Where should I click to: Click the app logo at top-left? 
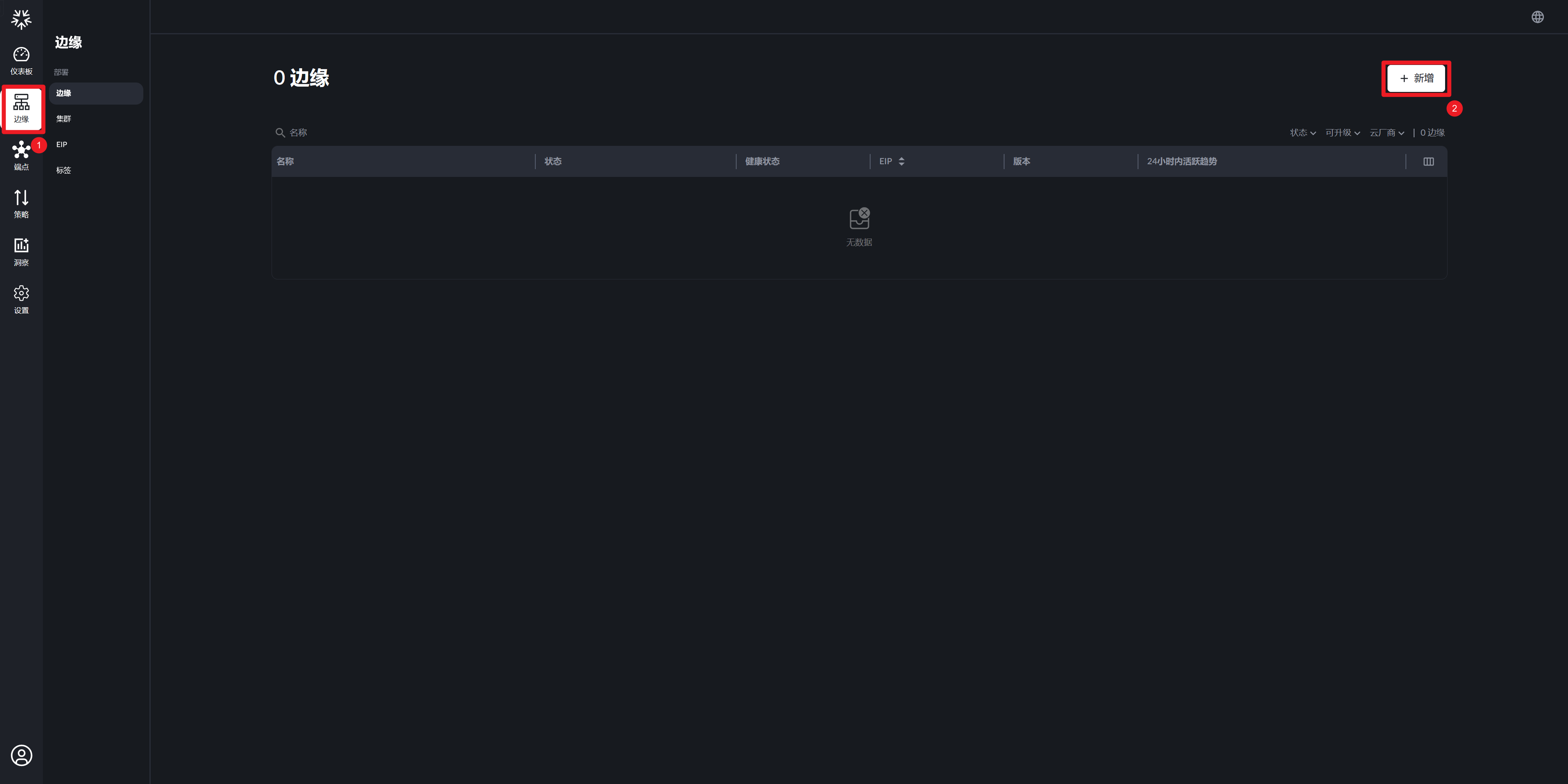click(21, 19)
